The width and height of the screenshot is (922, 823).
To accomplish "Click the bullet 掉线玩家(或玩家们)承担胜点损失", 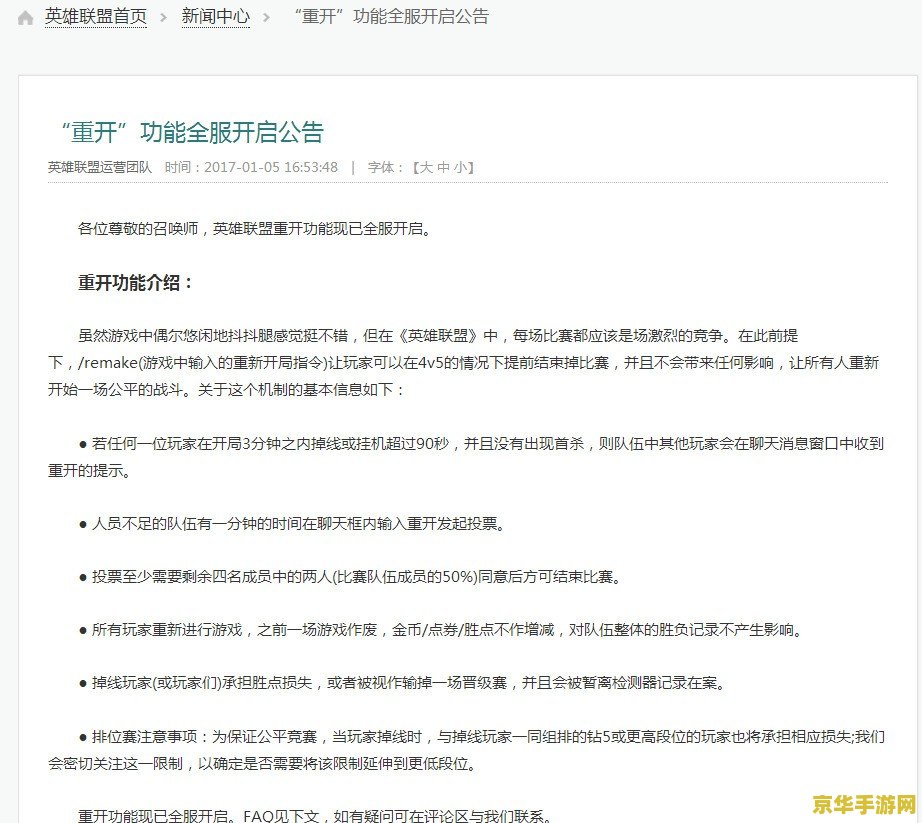I will click(402, 683).
